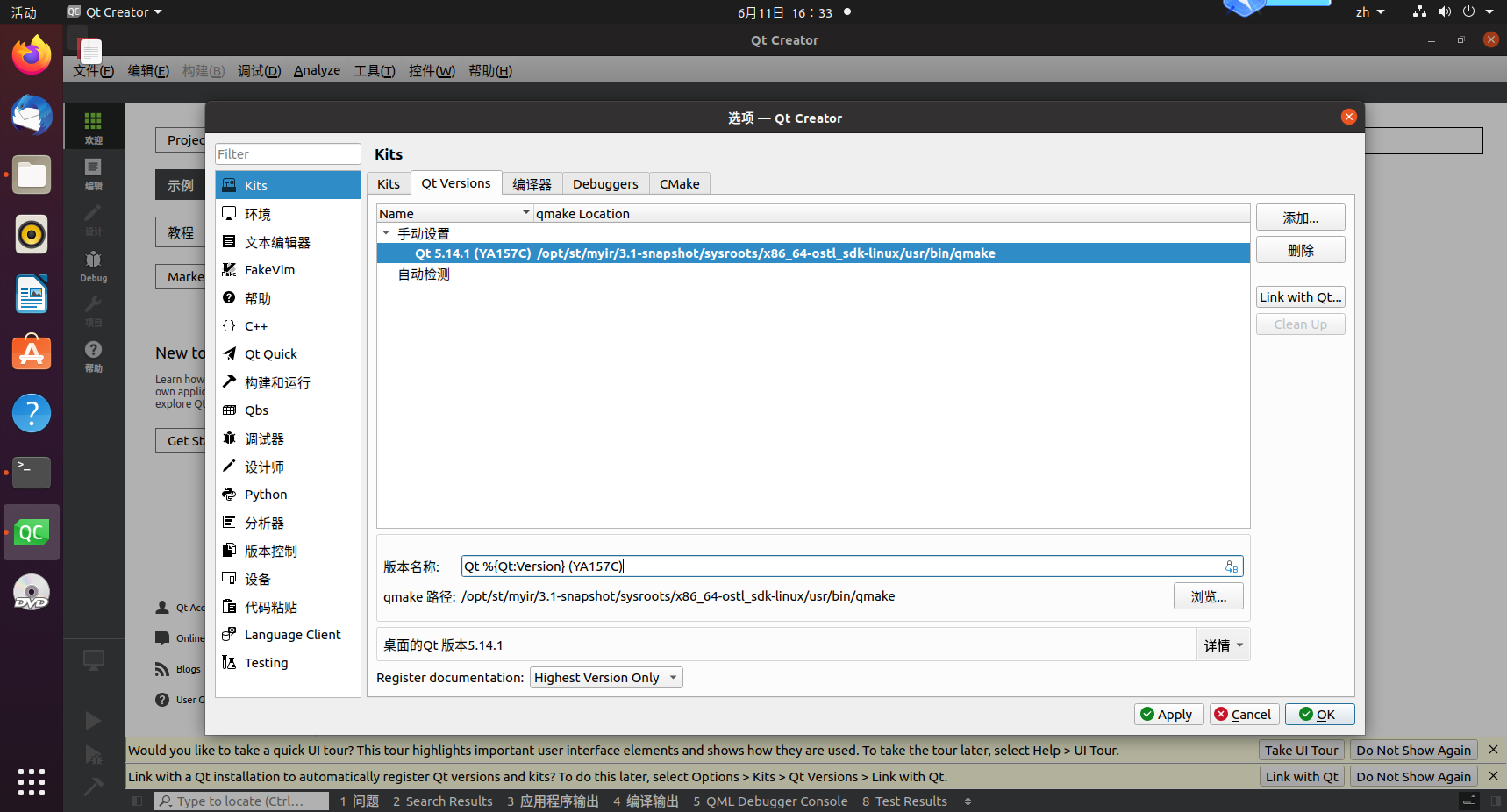Open the Qt Quick settings category
The height and width of the screenshot is (812, 1507).
click(x=288, y=354)
